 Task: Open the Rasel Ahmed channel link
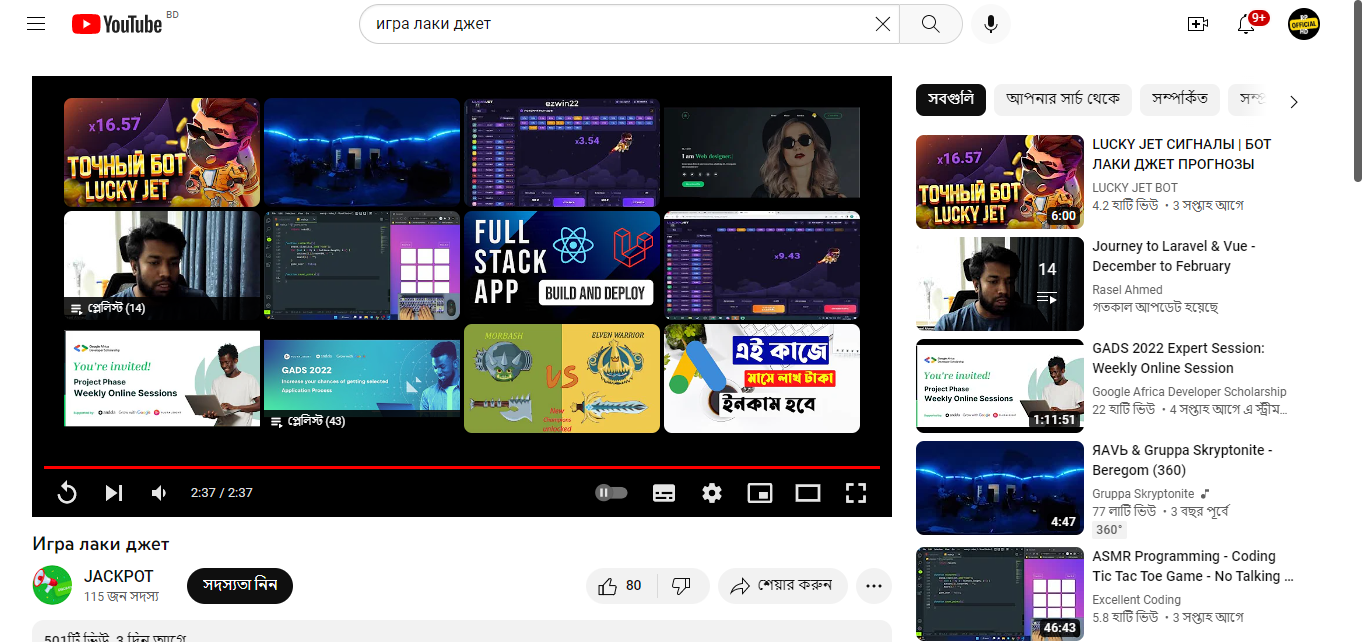pyautogui.click(x=1127, y=290)
